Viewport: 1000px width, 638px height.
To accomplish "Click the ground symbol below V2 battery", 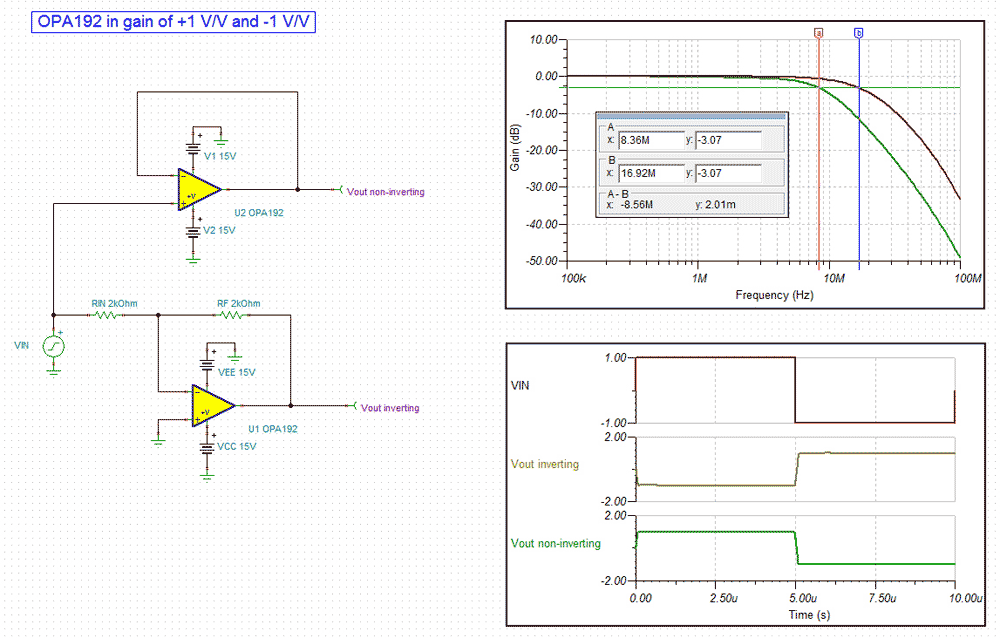I will [193, 259].
